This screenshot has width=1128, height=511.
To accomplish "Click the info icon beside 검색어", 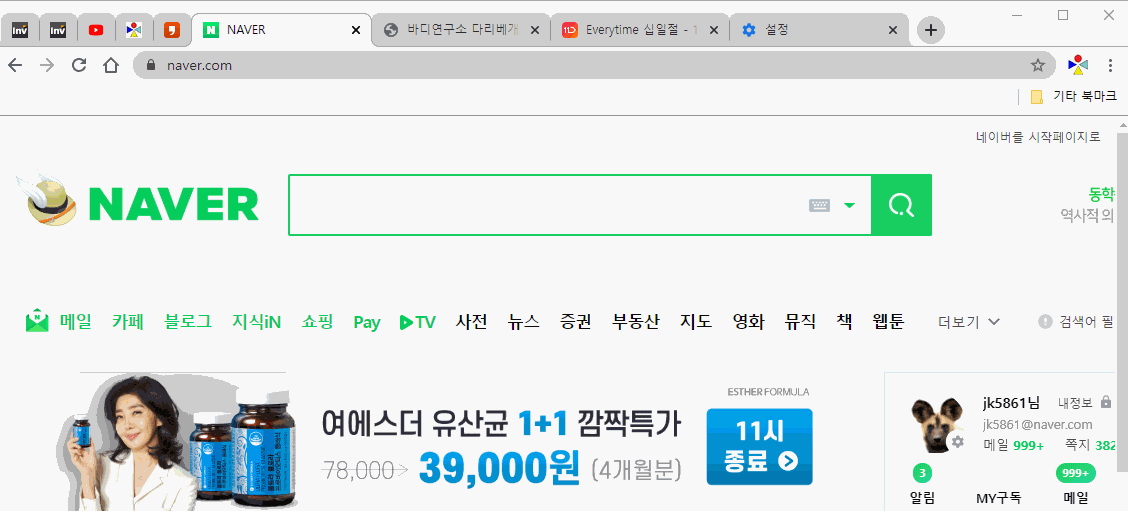I will tap(1045, 322).
